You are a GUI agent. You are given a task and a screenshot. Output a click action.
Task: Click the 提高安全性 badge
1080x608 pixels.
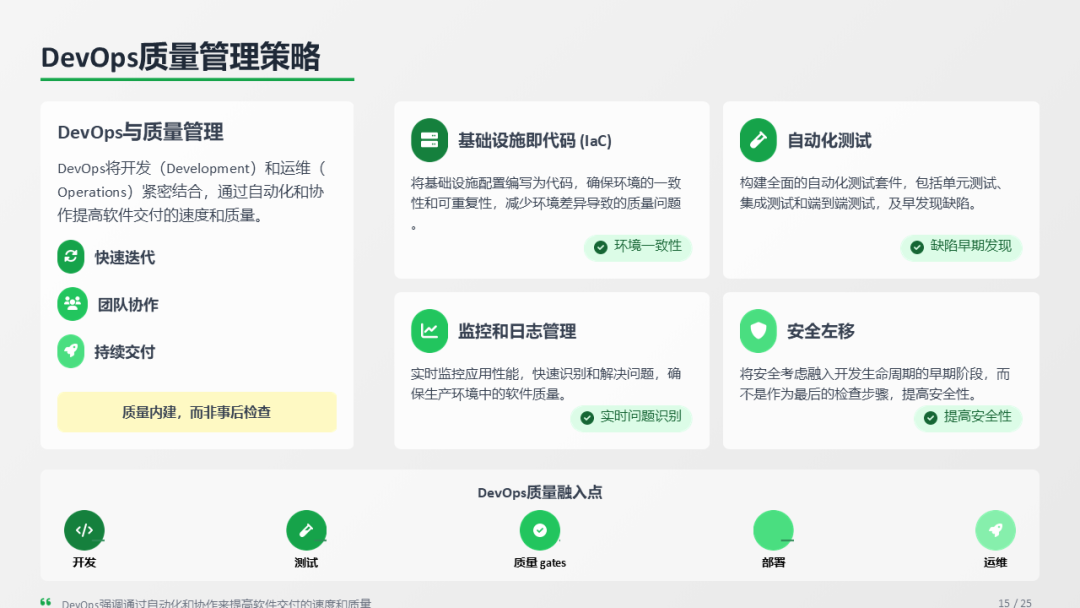[x=967, y=417]
